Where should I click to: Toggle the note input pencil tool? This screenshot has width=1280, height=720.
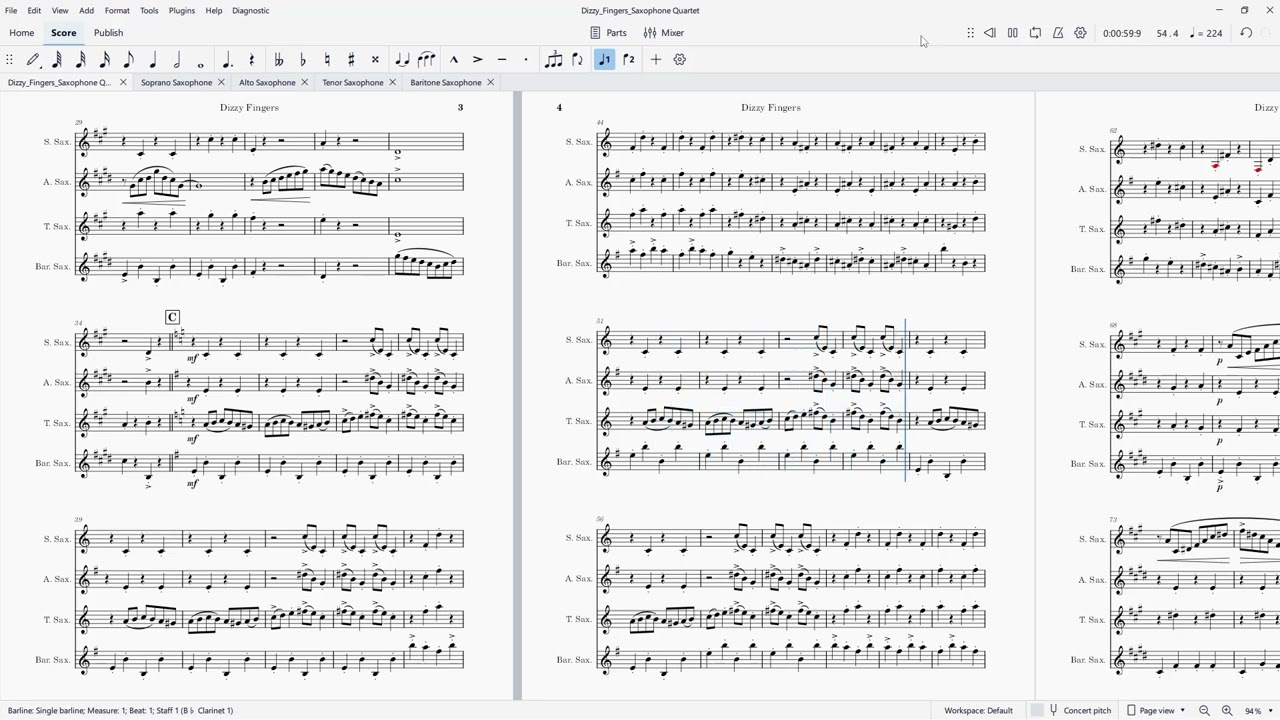point(33,60)
